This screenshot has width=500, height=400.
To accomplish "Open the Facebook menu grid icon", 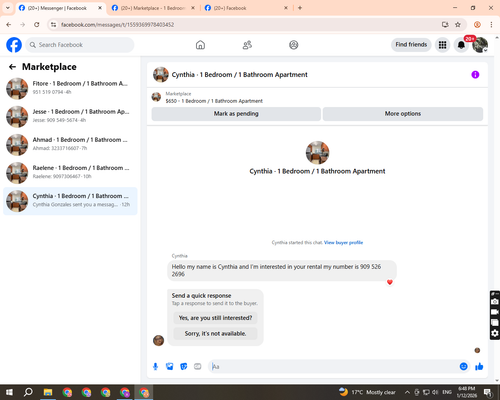I will 442,45.
